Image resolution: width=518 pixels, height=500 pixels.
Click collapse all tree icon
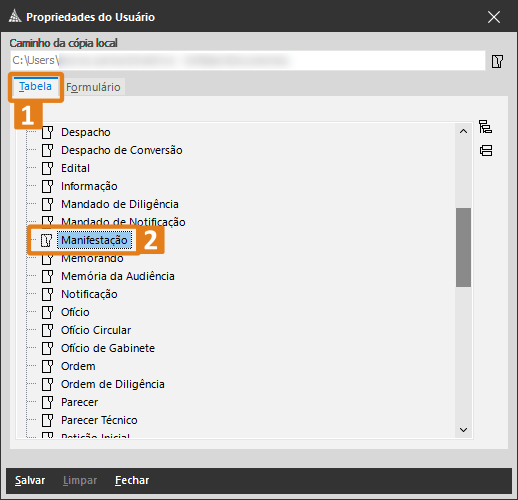(x=486, y=151)
